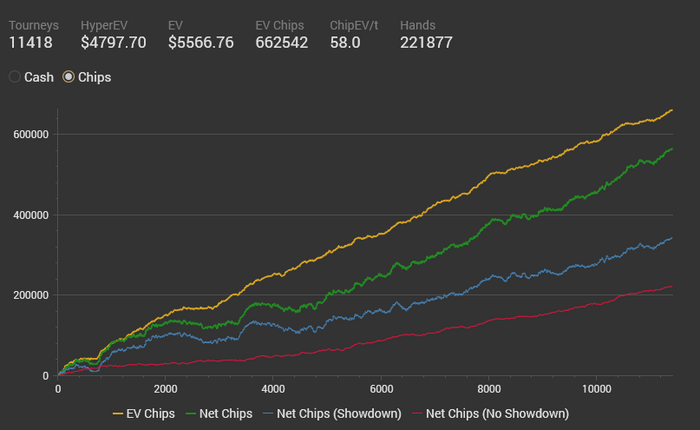Click the ChipEV/t stat label

click(x=354, y=25)
